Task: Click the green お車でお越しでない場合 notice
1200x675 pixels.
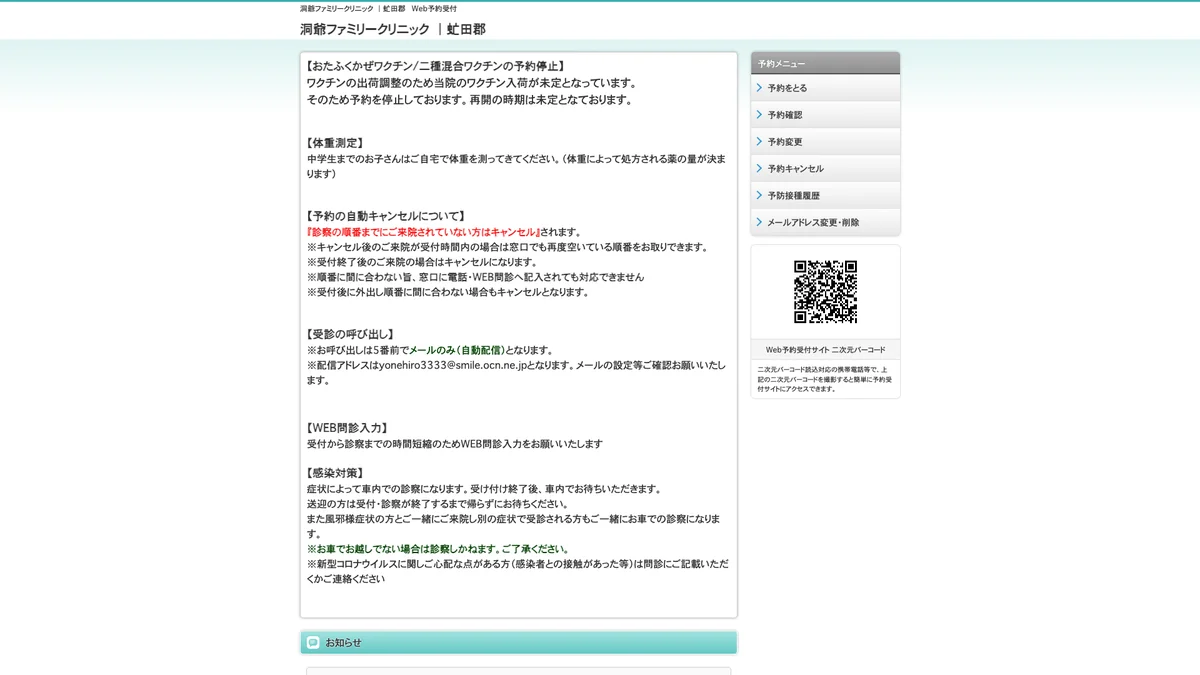Action: coord(438,549)
